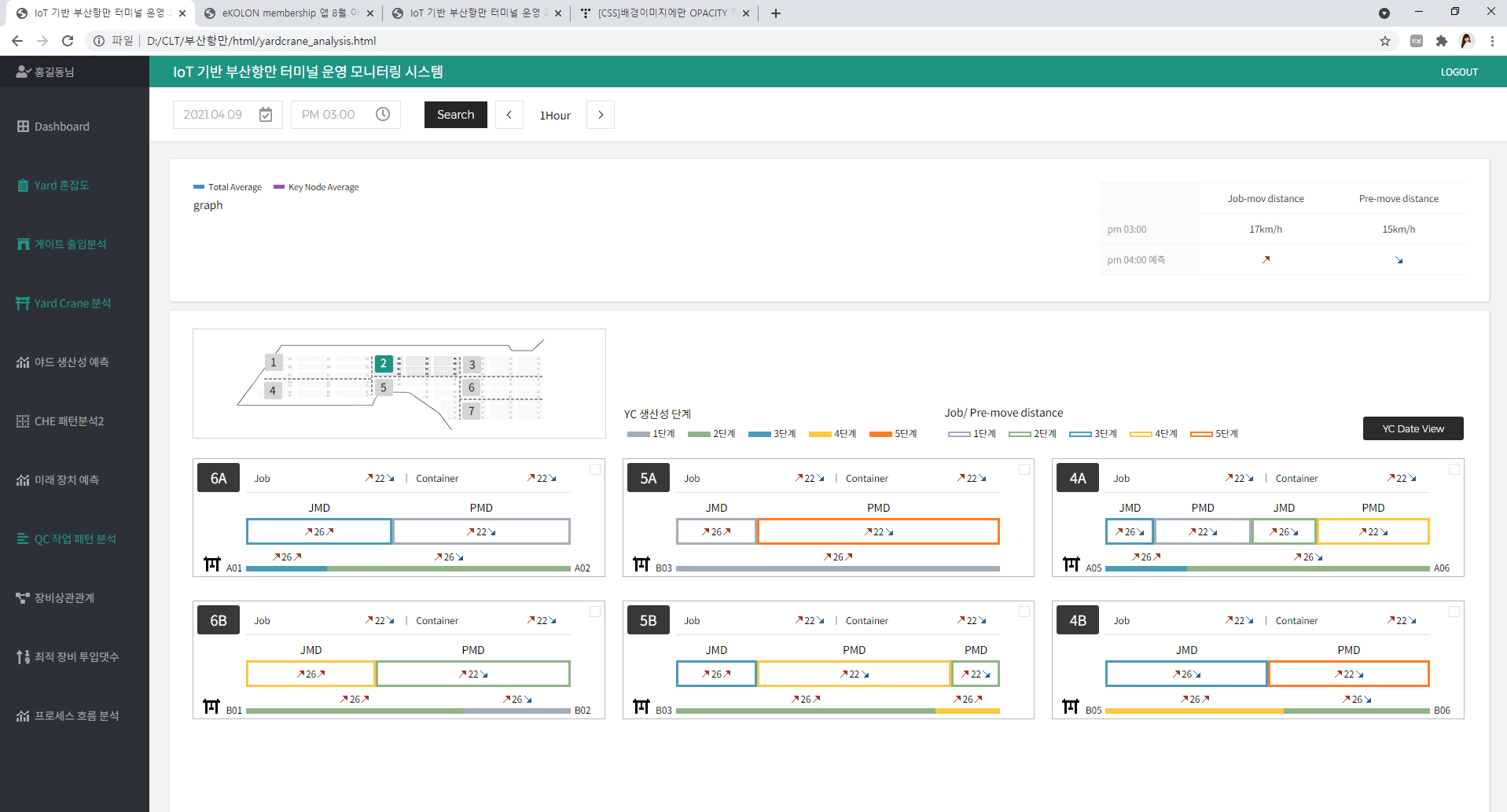Select block 2 on the yard map
This screenshot has height=812, width=1507.
tap(384, 363)
